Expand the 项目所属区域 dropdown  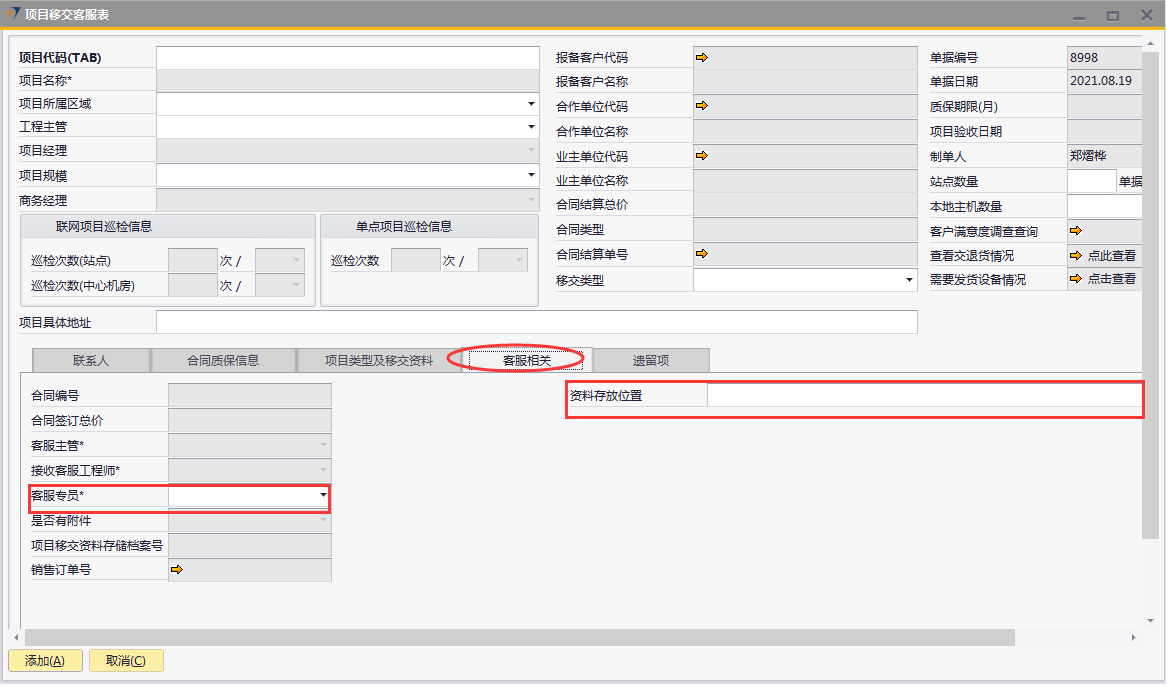(x=531, y=103)
